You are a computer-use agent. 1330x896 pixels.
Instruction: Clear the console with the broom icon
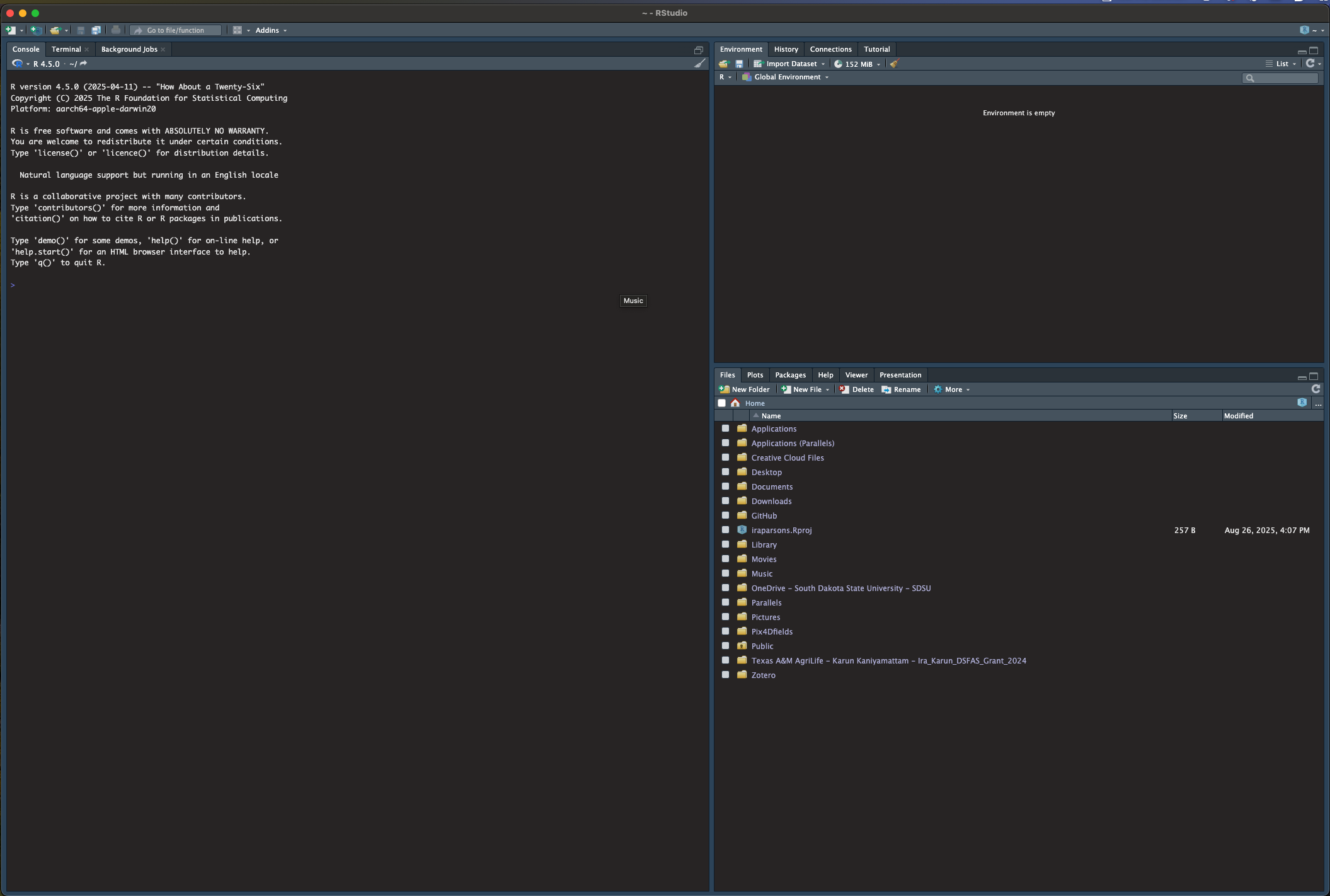point(699,64)
